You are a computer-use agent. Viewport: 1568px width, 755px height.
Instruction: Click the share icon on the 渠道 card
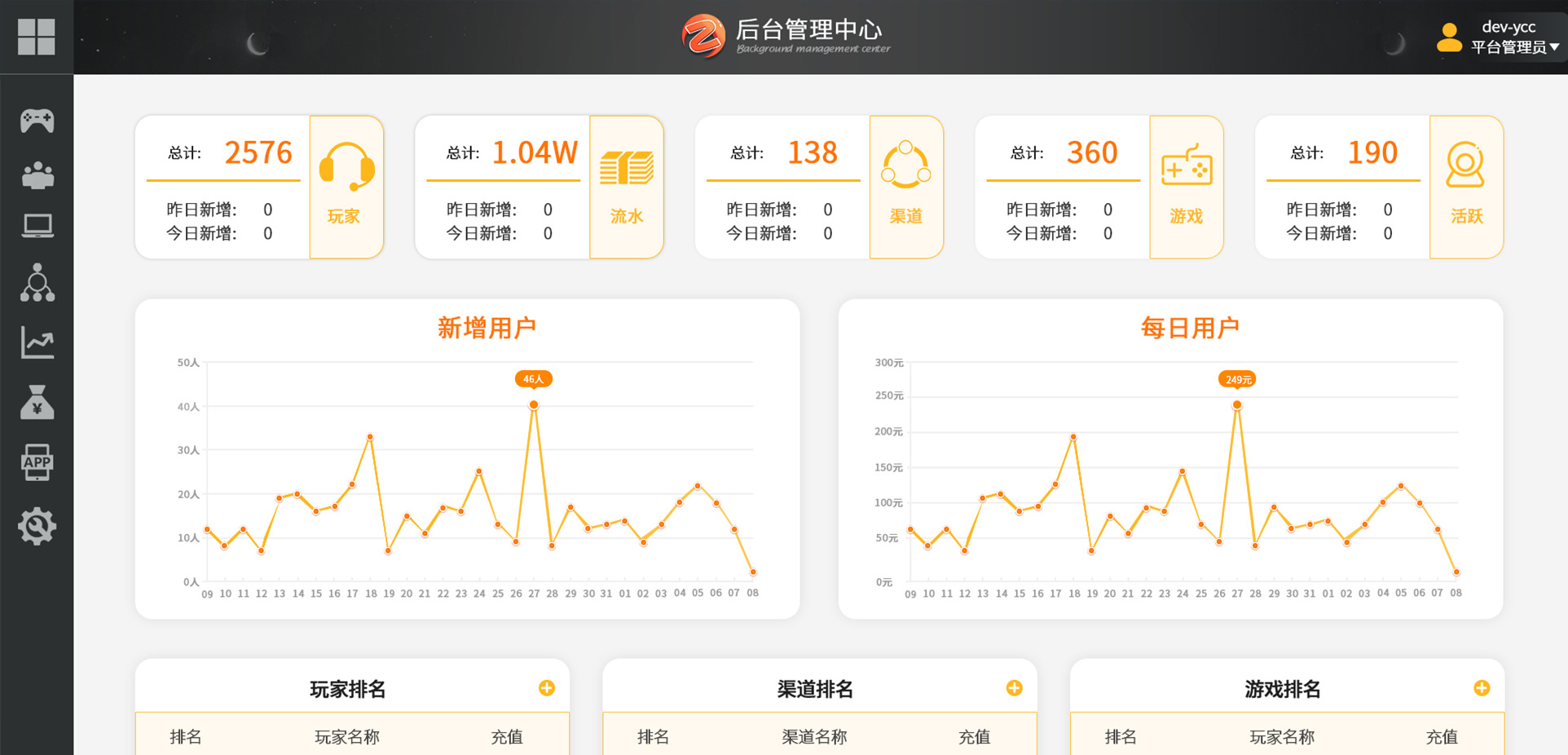coord(905,163)
